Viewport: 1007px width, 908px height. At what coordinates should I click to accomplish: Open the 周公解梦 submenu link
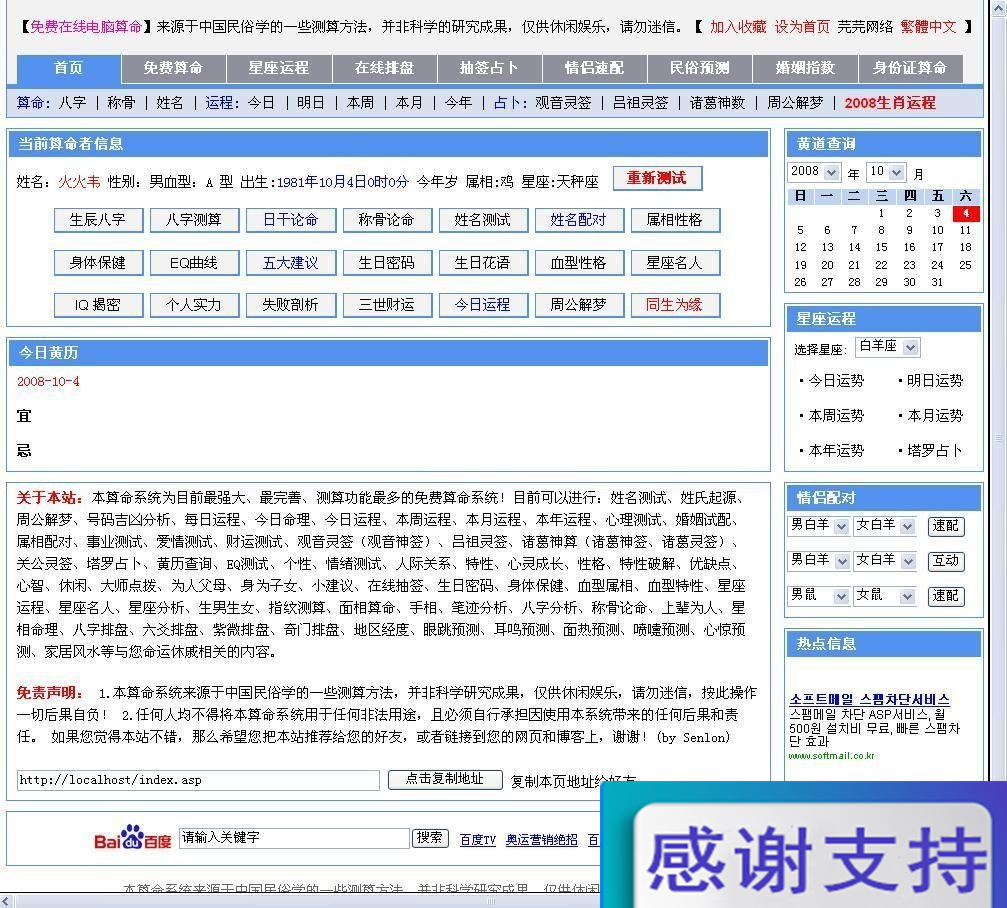(x=795, y=103)
